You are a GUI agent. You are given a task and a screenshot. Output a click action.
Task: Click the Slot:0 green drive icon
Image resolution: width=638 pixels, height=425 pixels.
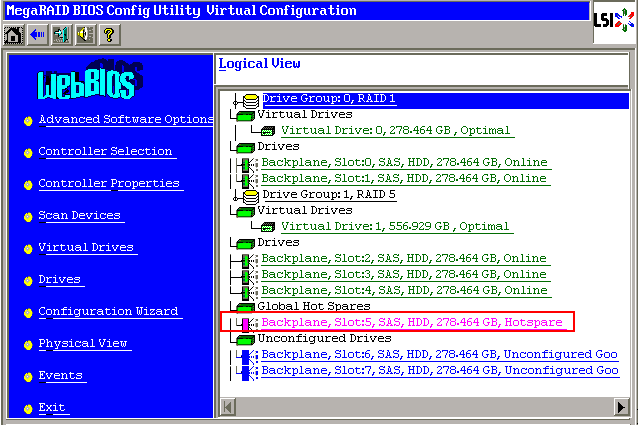point(248,165)
